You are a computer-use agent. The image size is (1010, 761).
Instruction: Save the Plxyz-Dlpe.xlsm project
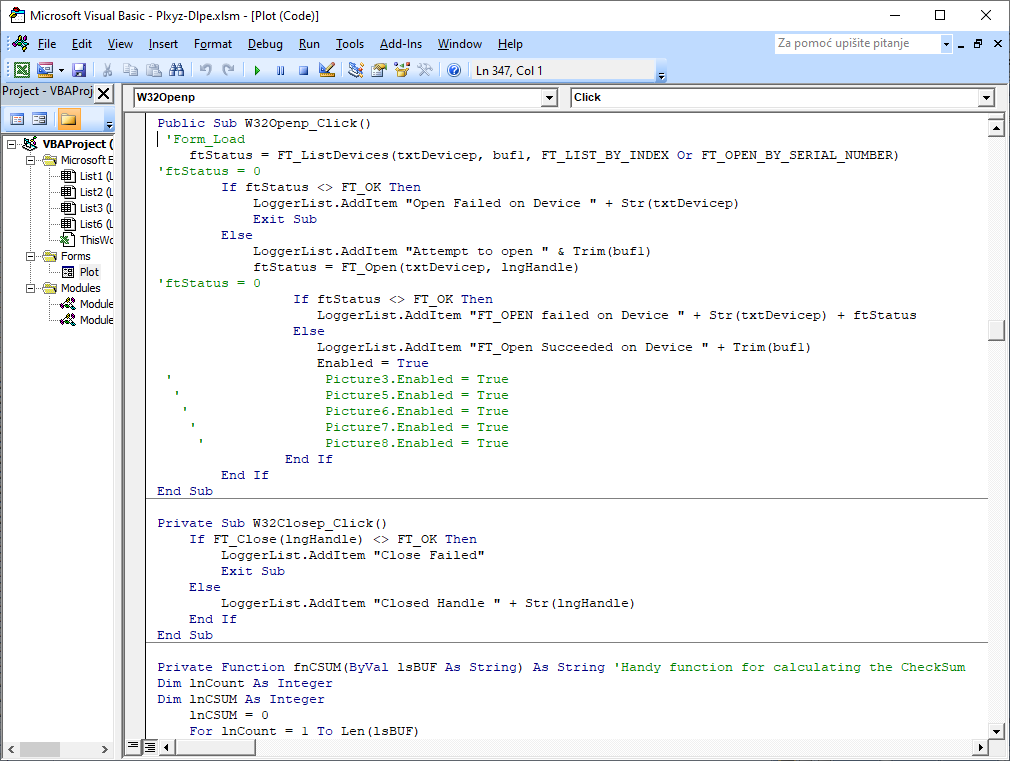click(x=79, y=70)
